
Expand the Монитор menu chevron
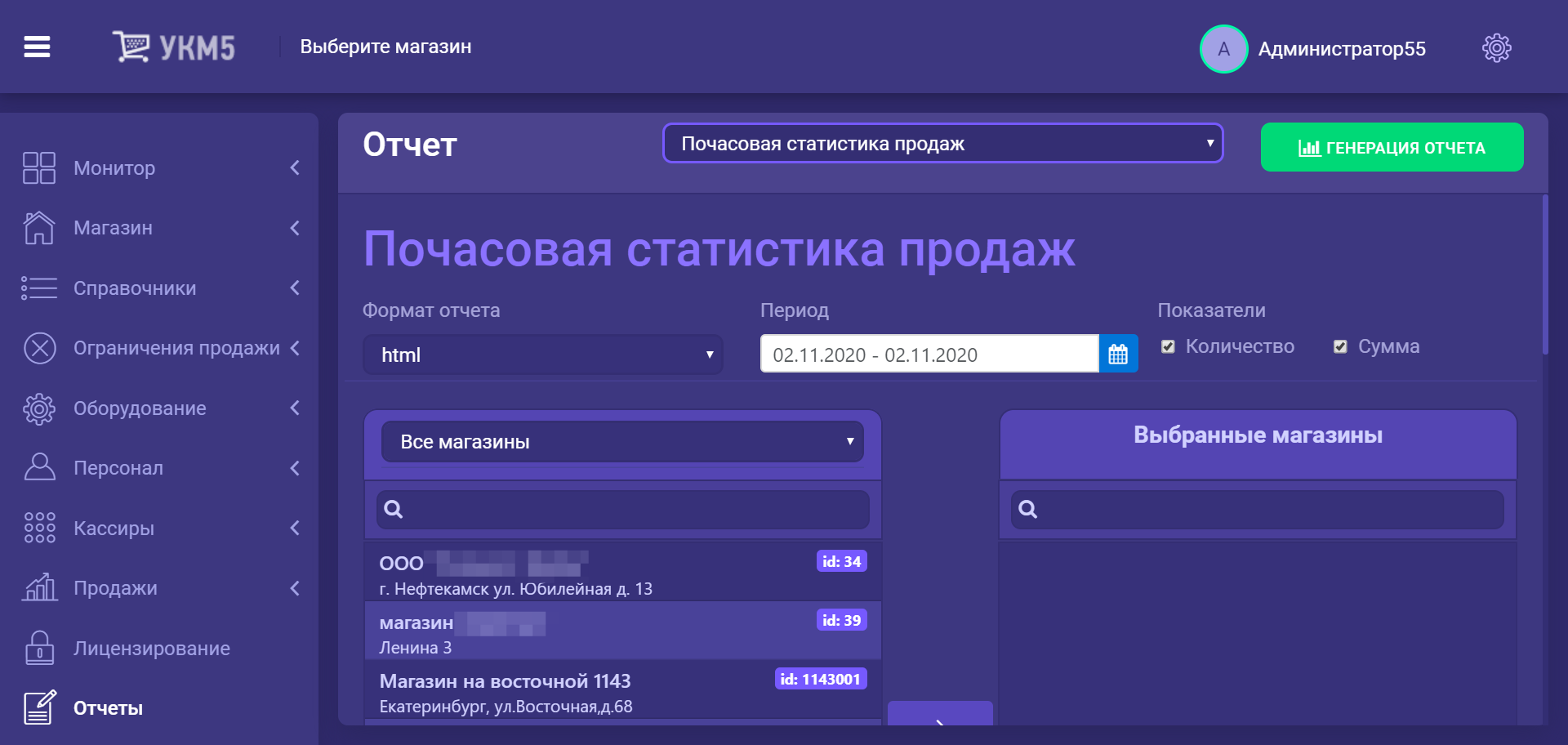(x=295, y=168)
